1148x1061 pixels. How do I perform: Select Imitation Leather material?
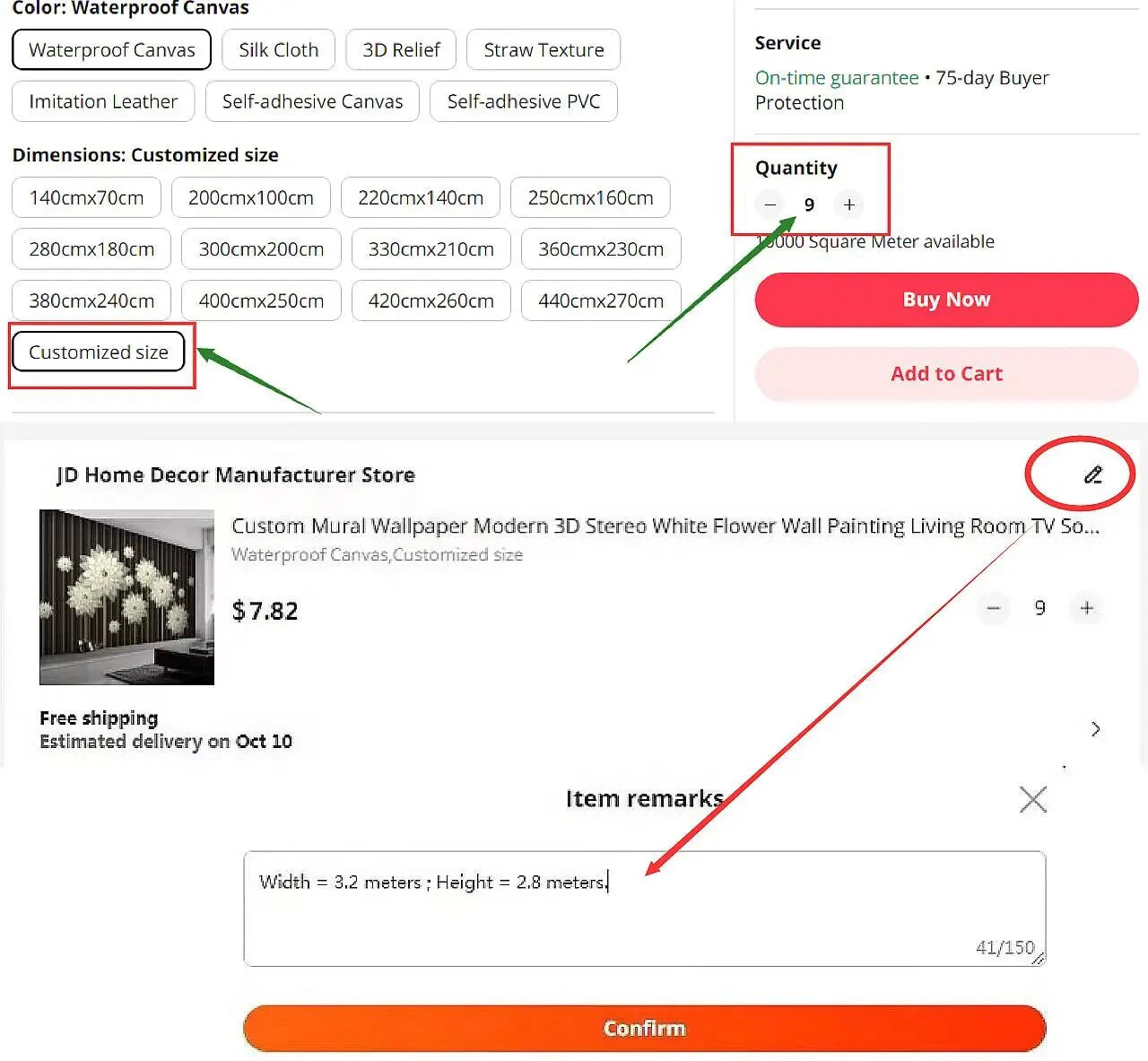(x=103, y=101)
